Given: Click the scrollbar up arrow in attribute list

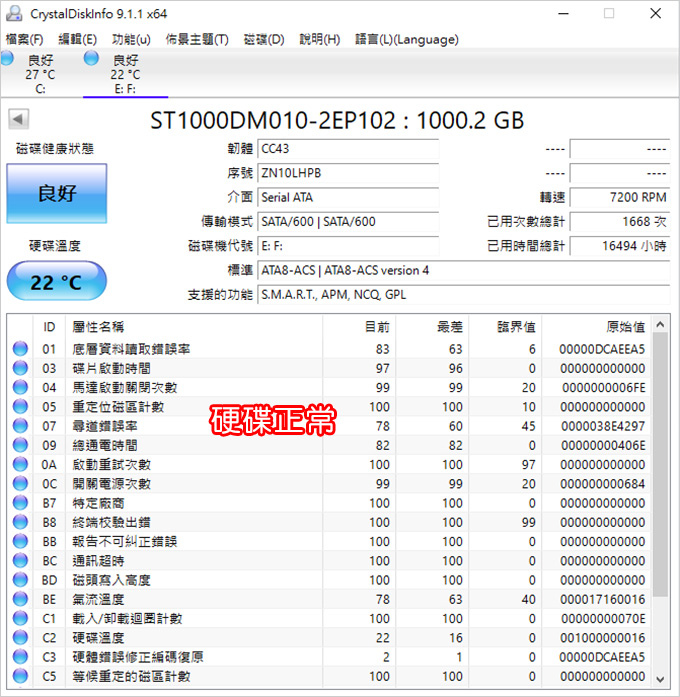Looking at the screenshot, I should pyautogui.click(x=660, y=324).
